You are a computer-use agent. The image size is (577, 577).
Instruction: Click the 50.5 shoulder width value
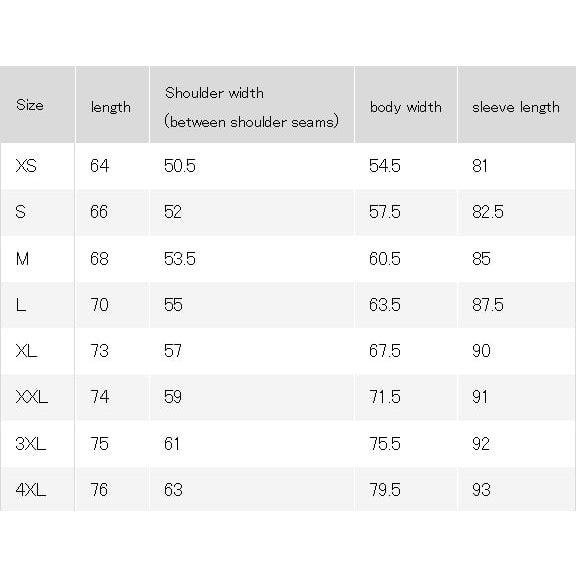pos(180,166)
